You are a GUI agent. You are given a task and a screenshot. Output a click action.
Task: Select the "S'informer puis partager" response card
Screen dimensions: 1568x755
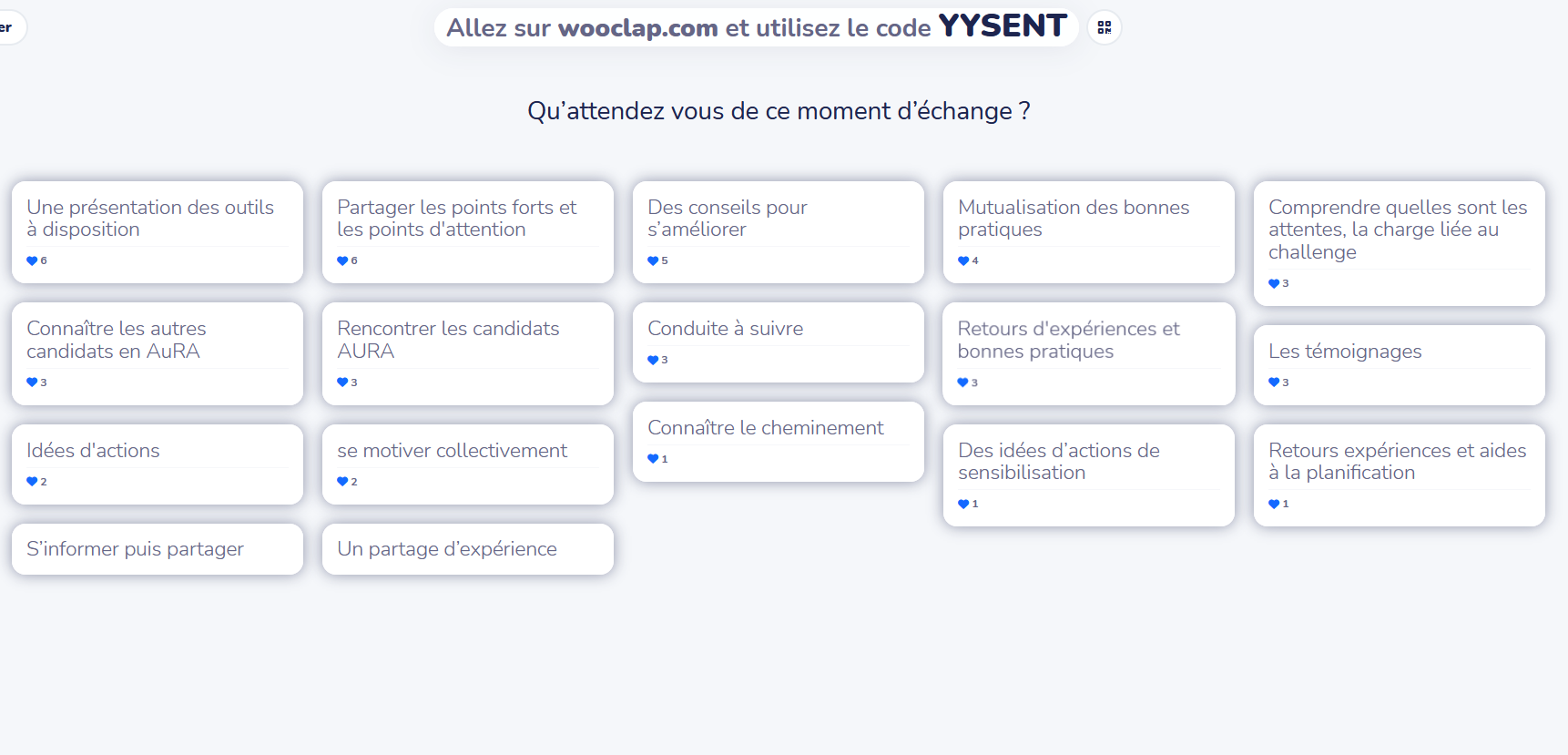pos(157,549)
